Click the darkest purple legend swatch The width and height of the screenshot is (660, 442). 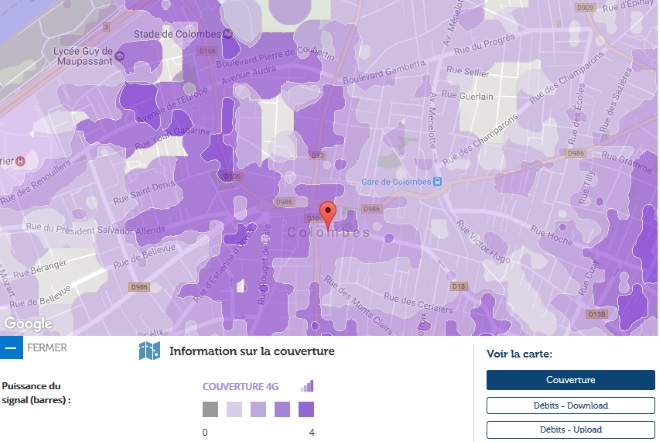pos(306,409)
